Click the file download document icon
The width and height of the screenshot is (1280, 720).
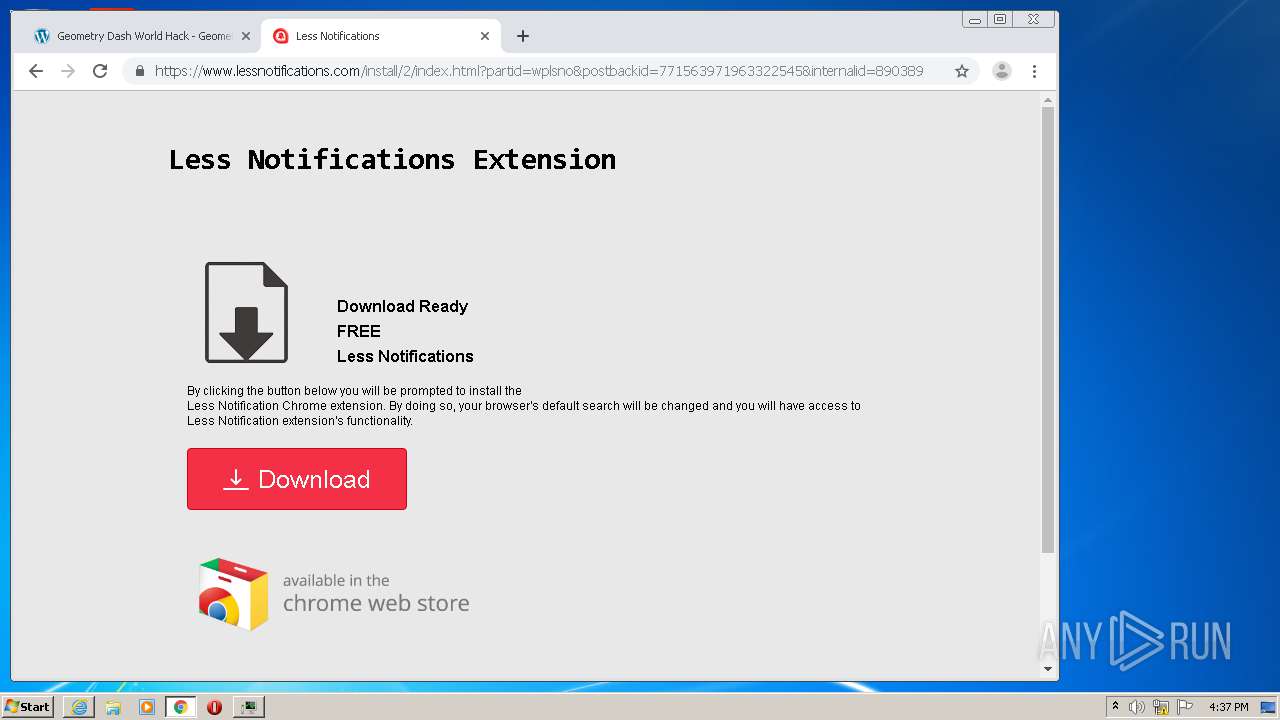click(x=246, y=312)
